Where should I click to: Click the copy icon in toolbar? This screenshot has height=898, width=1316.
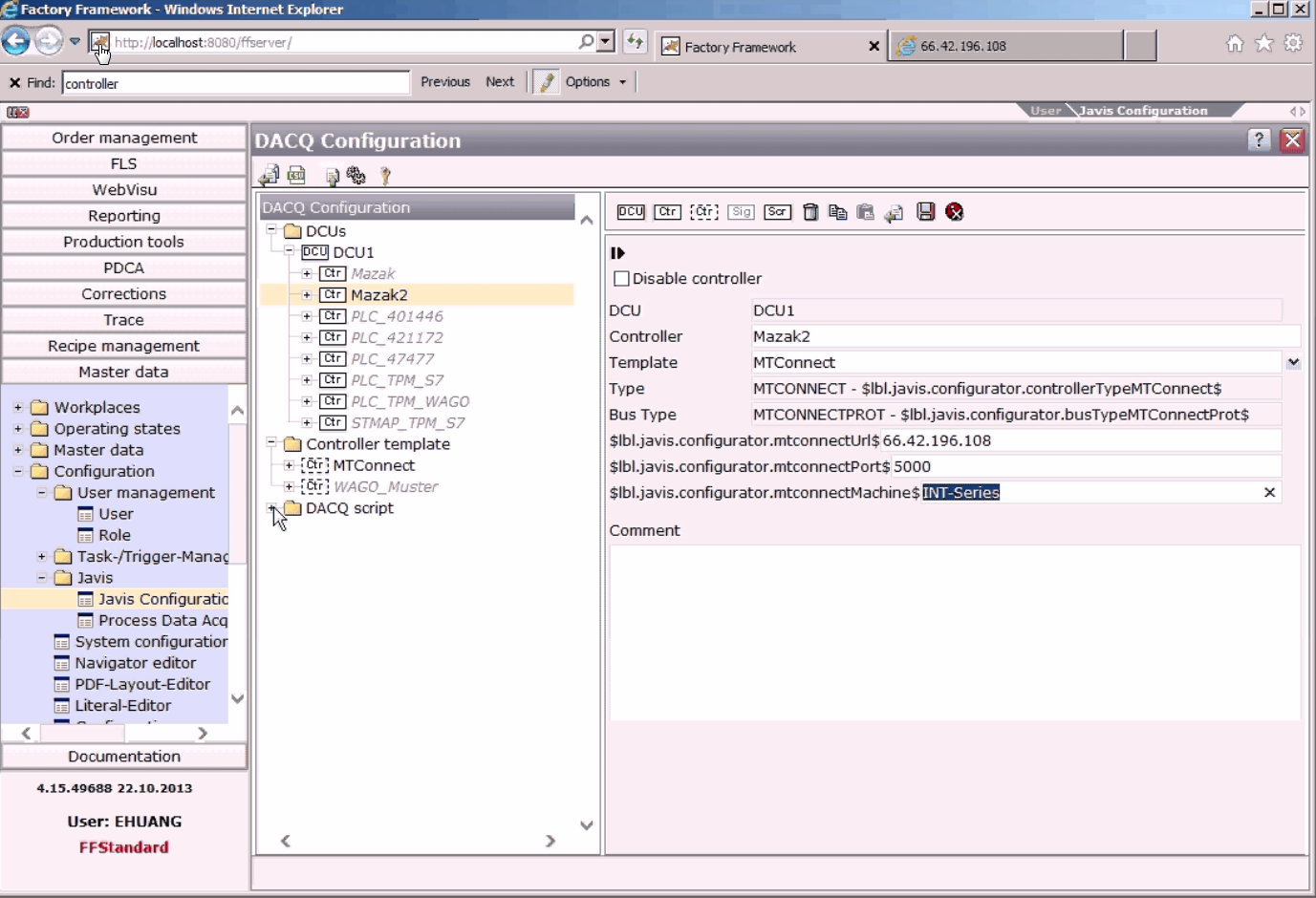837,212
